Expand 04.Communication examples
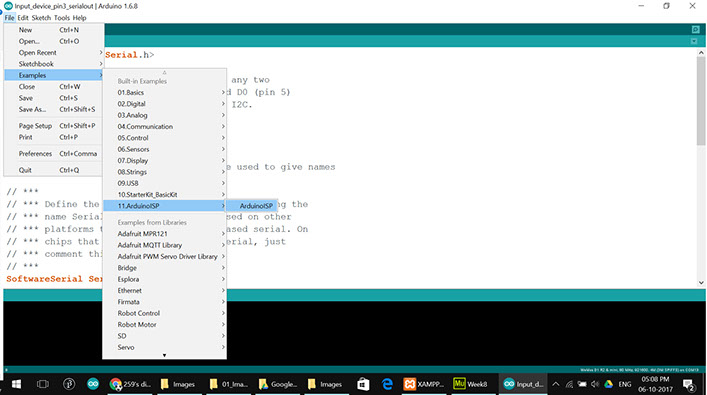Image resolution: width=707 pixels, height=395 pixels. (x=165, y=127)
